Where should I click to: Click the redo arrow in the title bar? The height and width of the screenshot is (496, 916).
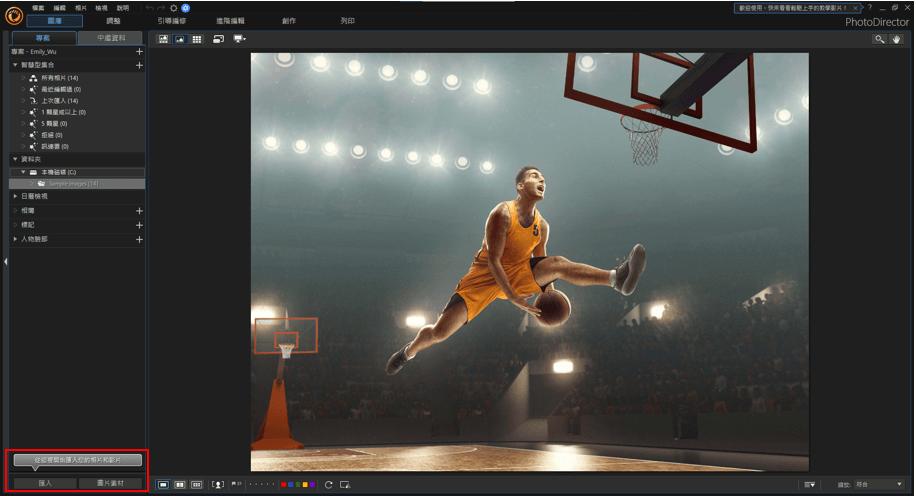160,8
